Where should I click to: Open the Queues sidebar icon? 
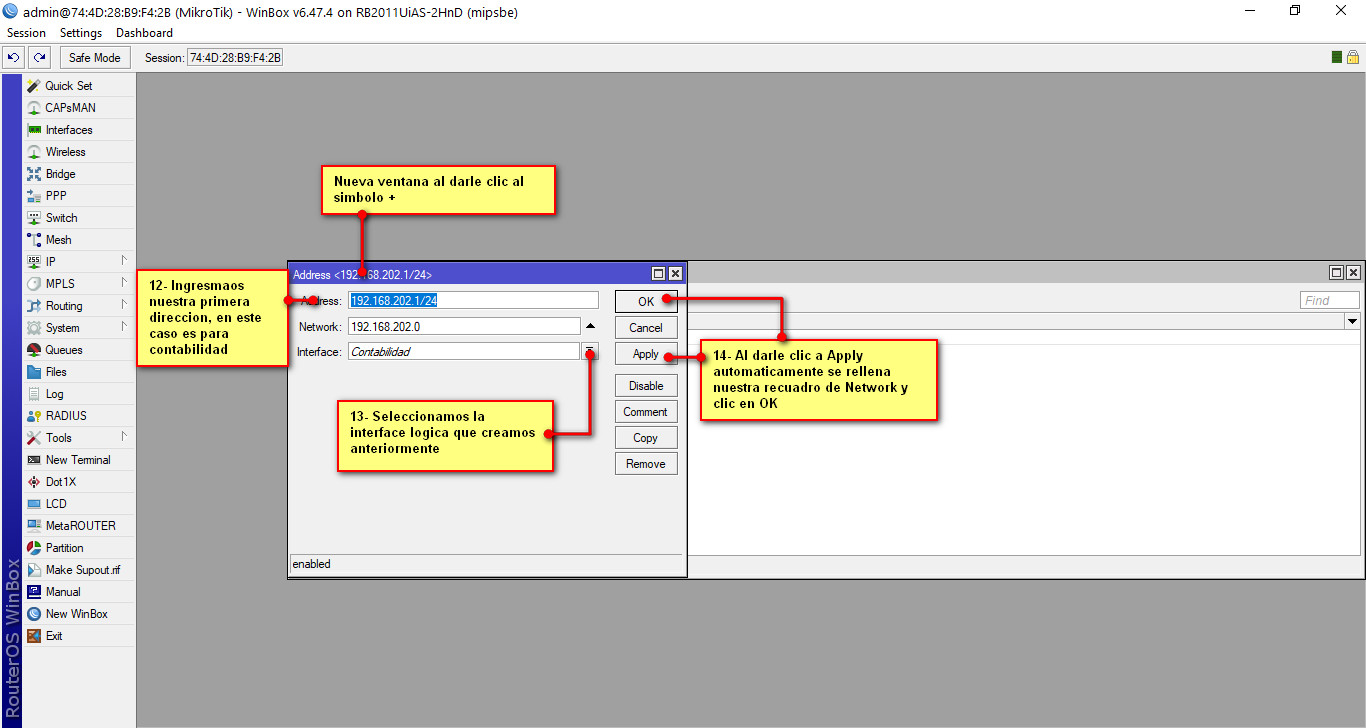pos(34,350)
